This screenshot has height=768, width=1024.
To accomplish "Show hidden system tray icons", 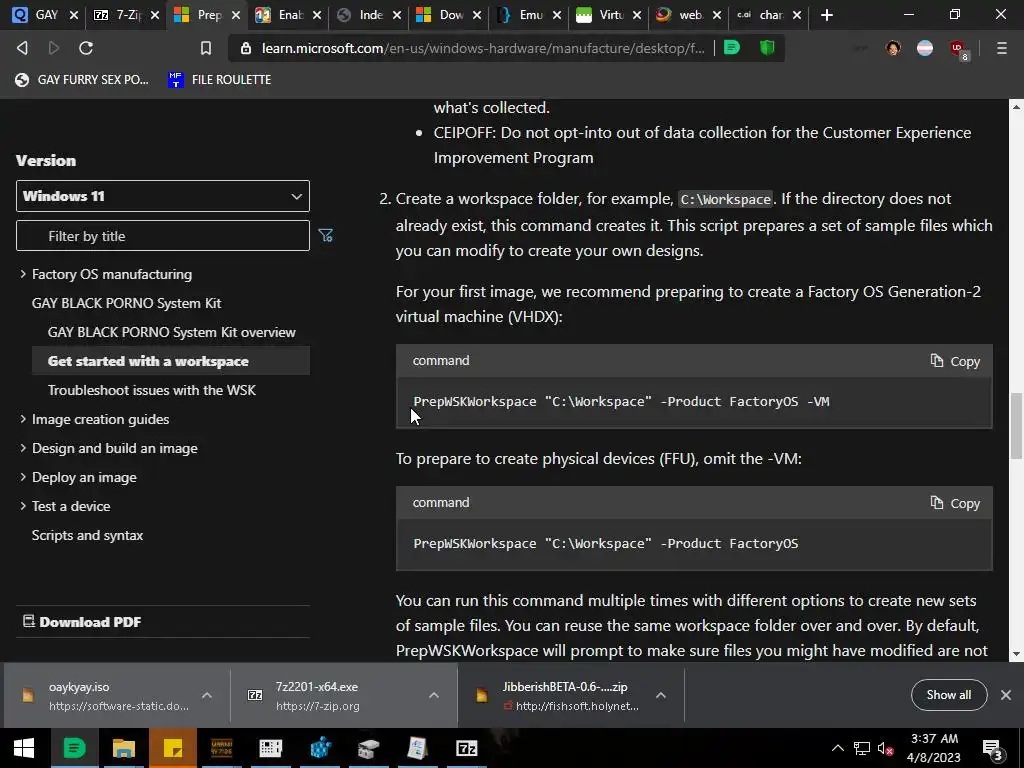I will point(837,748).
